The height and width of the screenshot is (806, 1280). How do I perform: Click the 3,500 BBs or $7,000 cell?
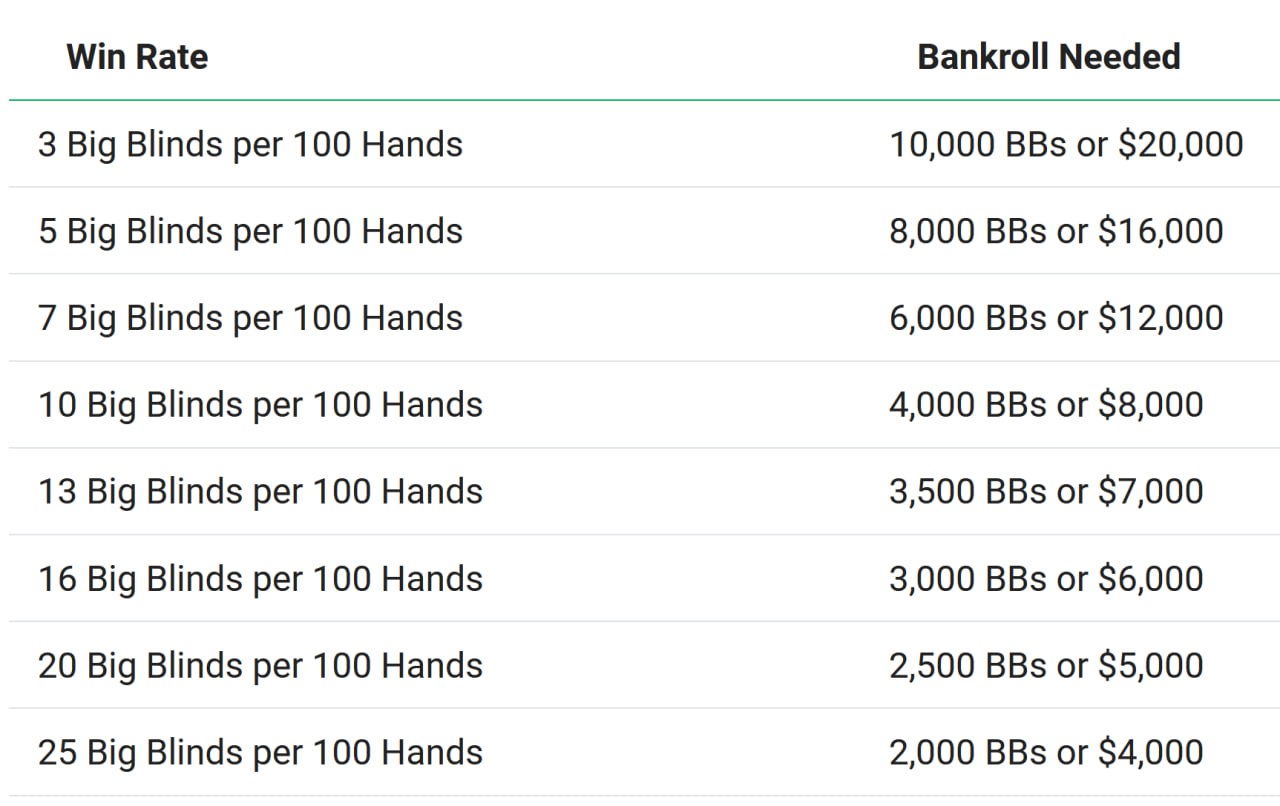click(x=1046, y=492)
